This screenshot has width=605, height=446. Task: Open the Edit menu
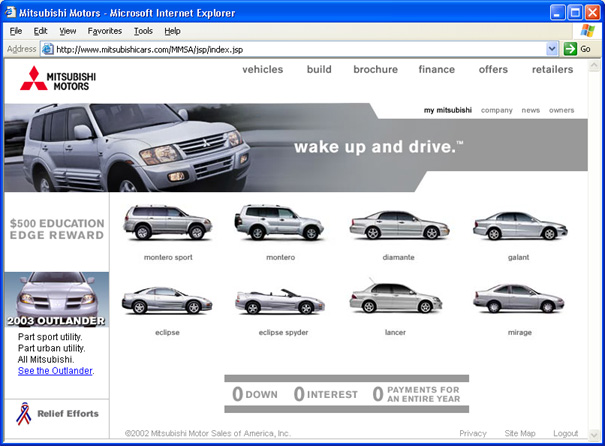[x=40, y=31]
